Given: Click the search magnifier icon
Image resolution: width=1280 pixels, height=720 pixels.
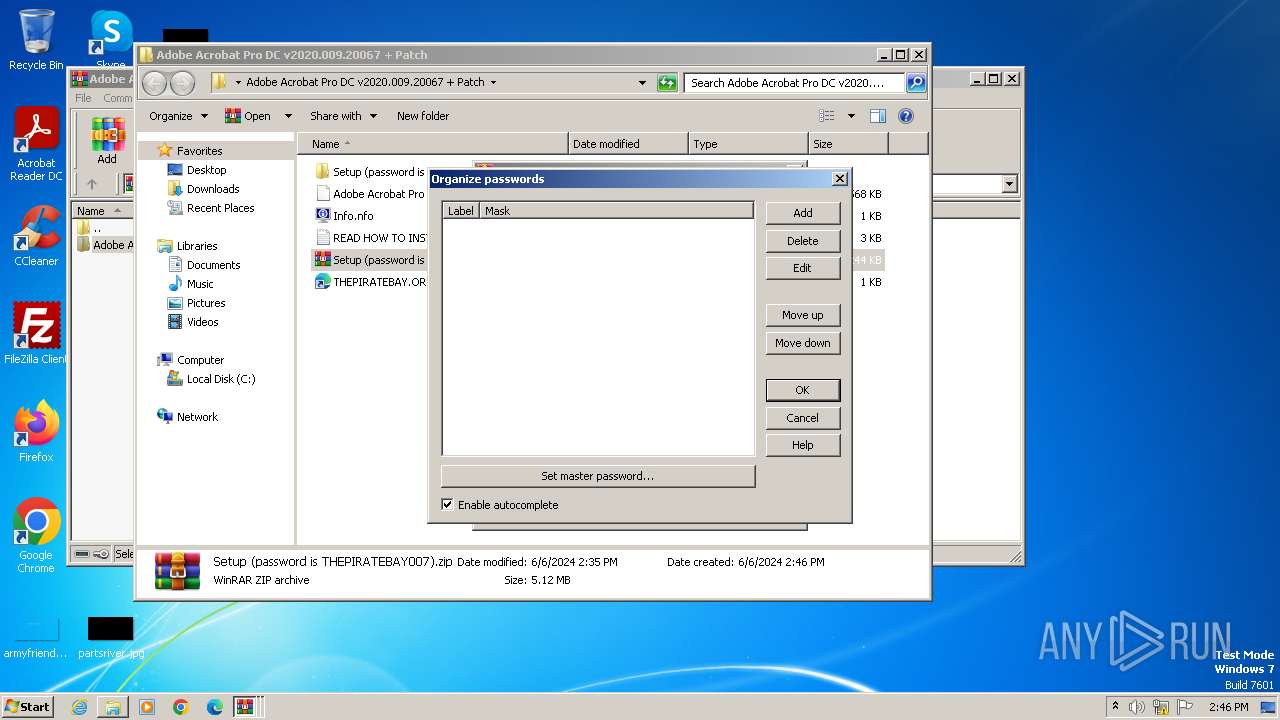Looking at the screenshot, I should [916, 83].
